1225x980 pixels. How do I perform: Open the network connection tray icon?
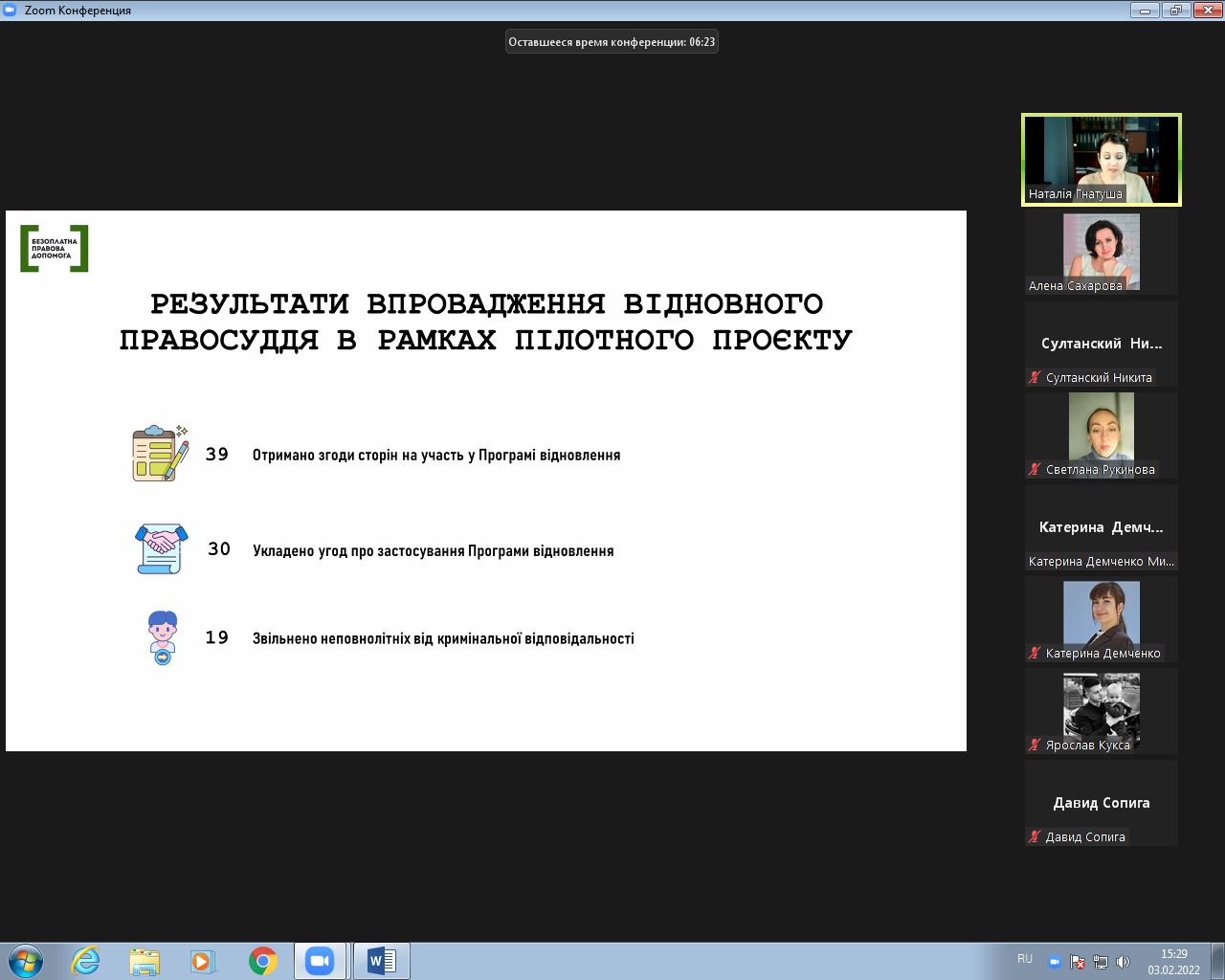click(1101, 962)
